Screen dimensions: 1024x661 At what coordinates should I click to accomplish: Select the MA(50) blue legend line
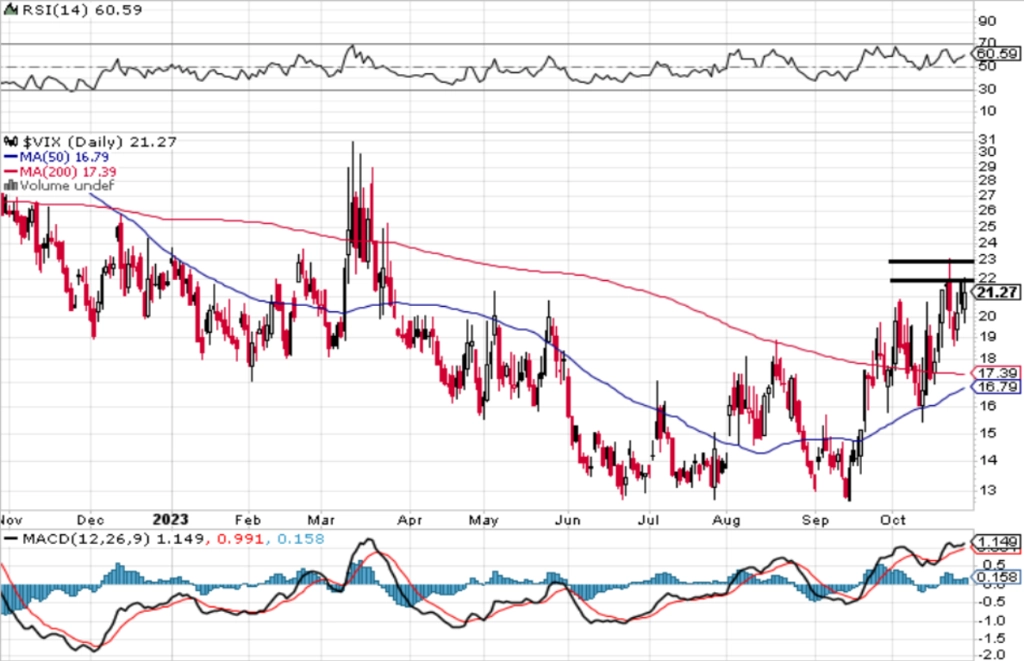point(10,157)
